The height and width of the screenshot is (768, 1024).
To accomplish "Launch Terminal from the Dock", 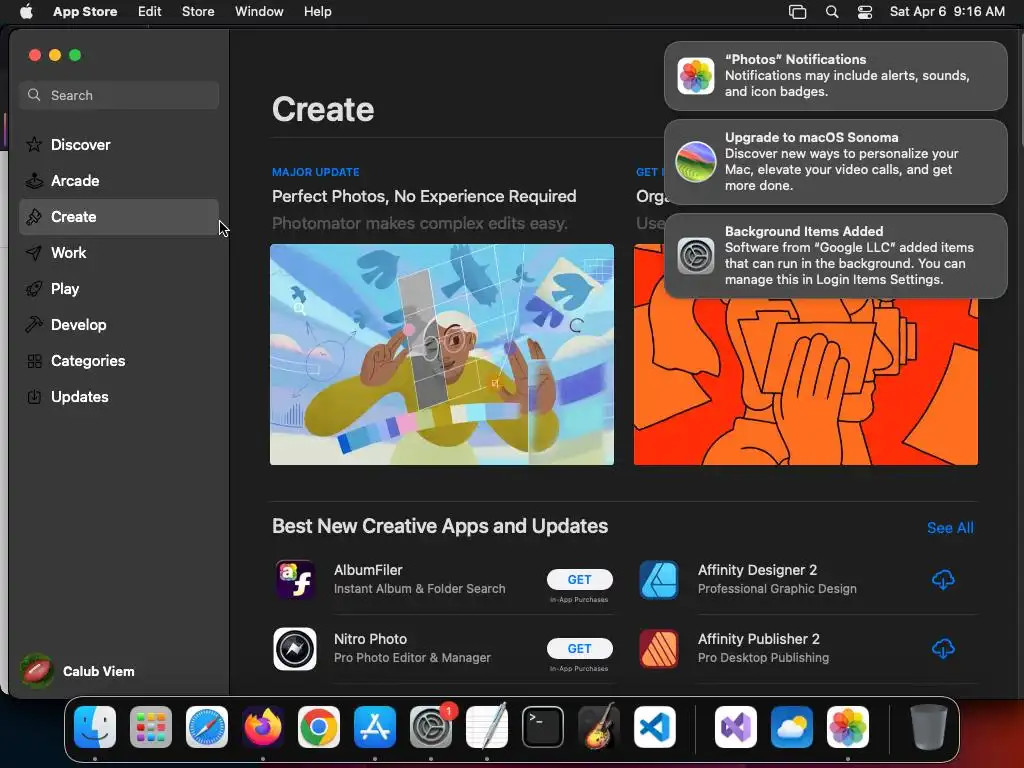I will pyautogui.click(x=543, y=727).
